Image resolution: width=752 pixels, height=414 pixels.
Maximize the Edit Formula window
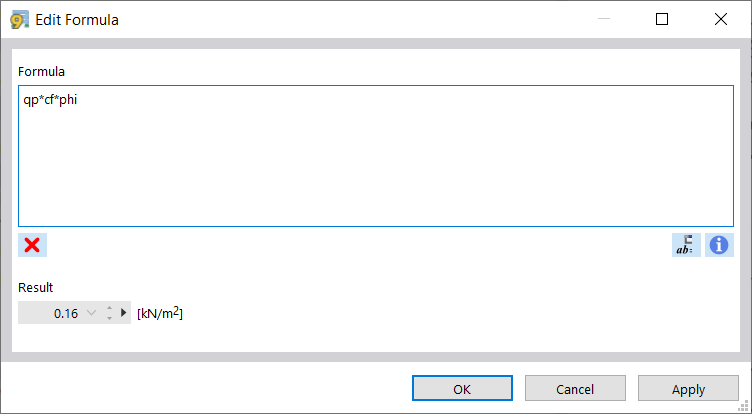[662, 19]
